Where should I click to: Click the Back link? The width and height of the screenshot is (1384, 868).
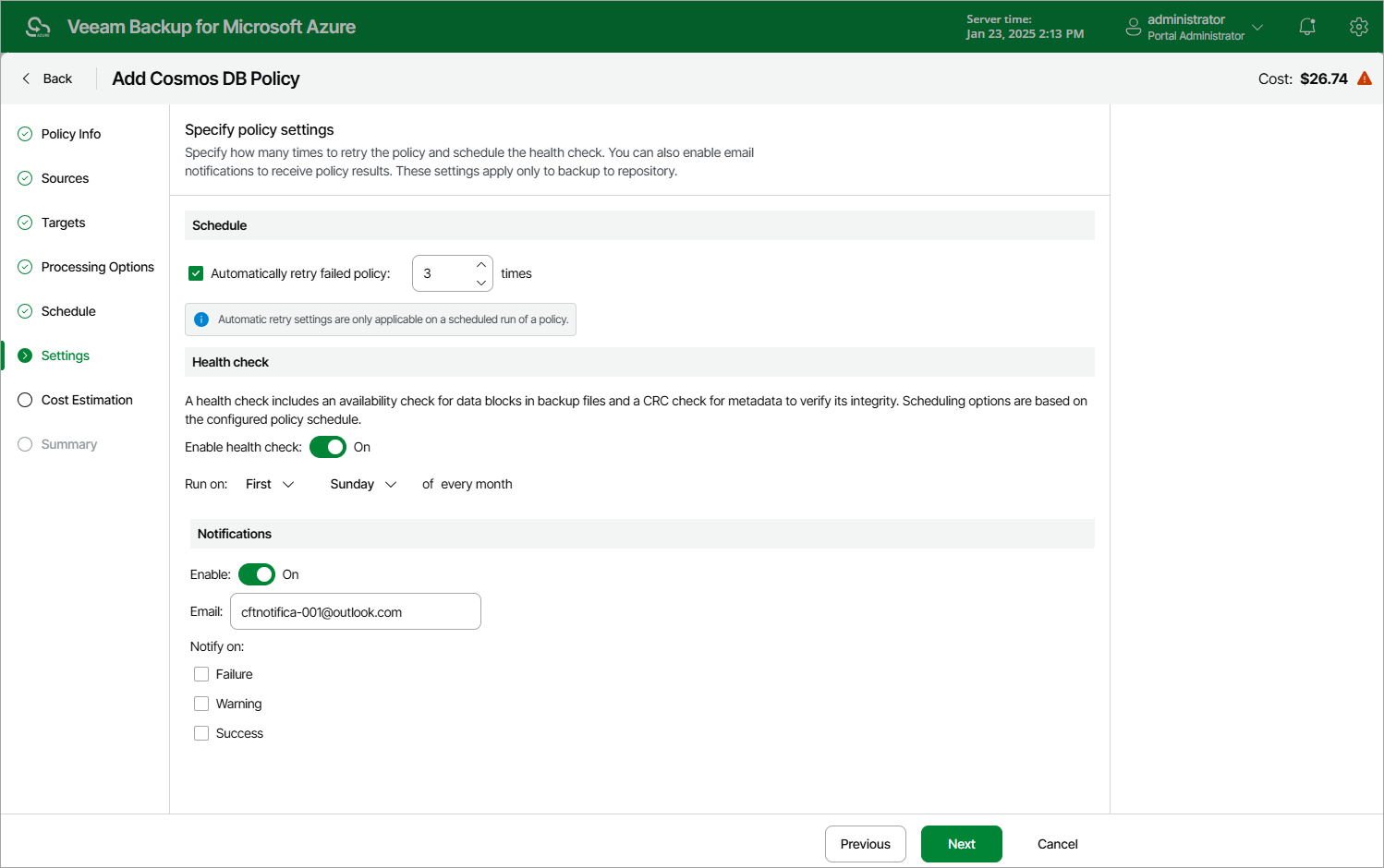pos(57,78)
